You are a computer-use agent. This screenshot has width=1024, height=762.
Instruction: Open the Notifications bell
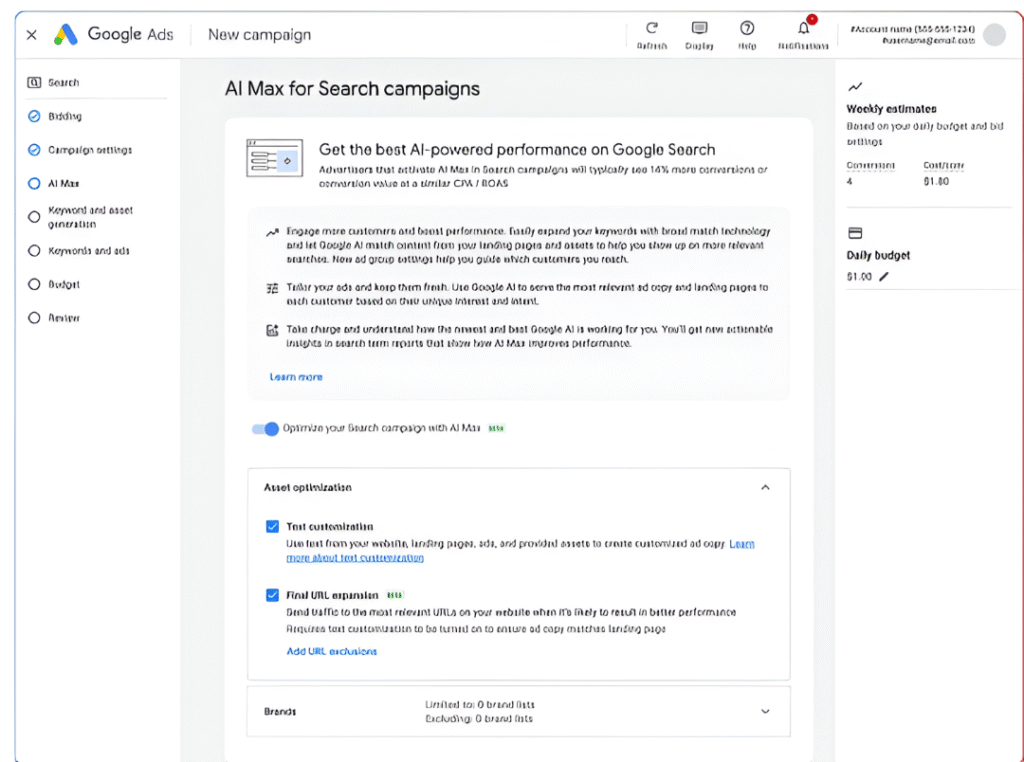pyautogui.click(x=803, y=28)
